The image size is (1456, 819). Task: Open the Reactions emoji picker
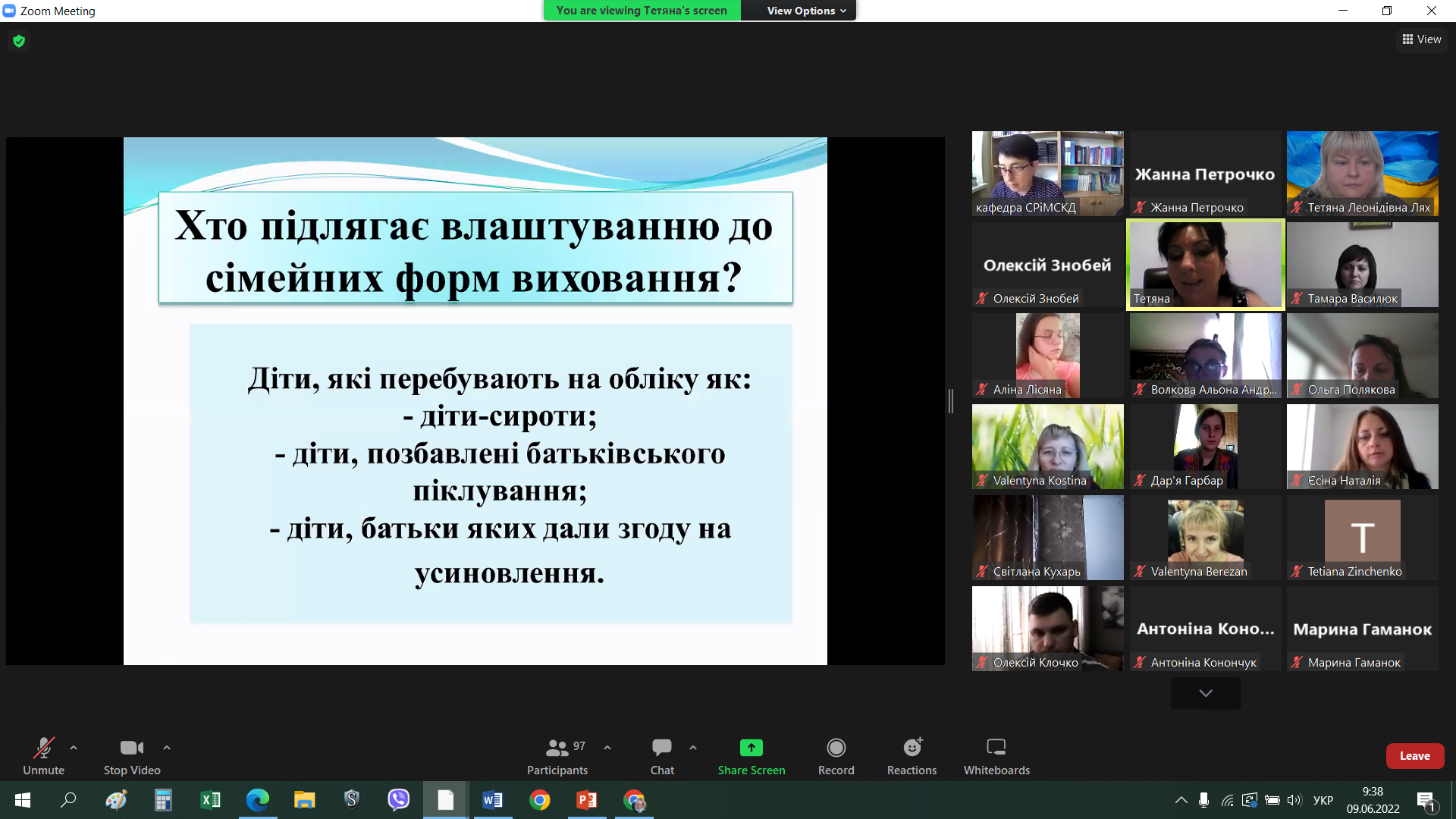(912, 748)
